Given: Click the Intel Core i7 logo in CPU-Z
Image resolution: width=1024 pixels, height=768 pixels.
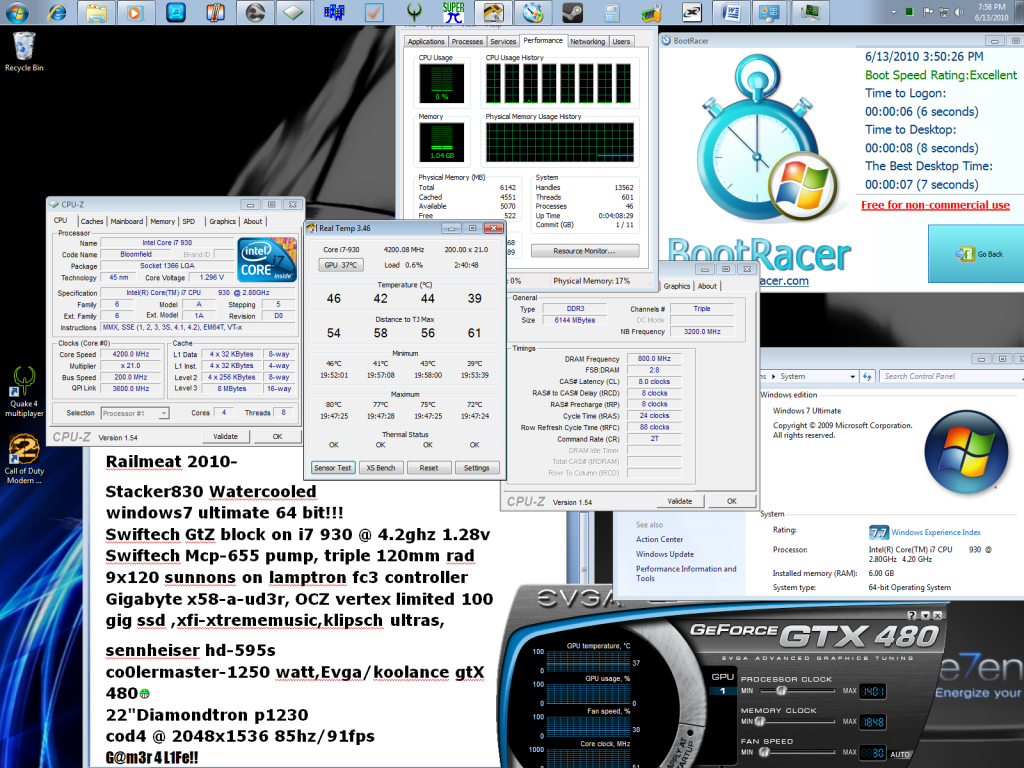Looking at the screenshot, I should 267,260.
